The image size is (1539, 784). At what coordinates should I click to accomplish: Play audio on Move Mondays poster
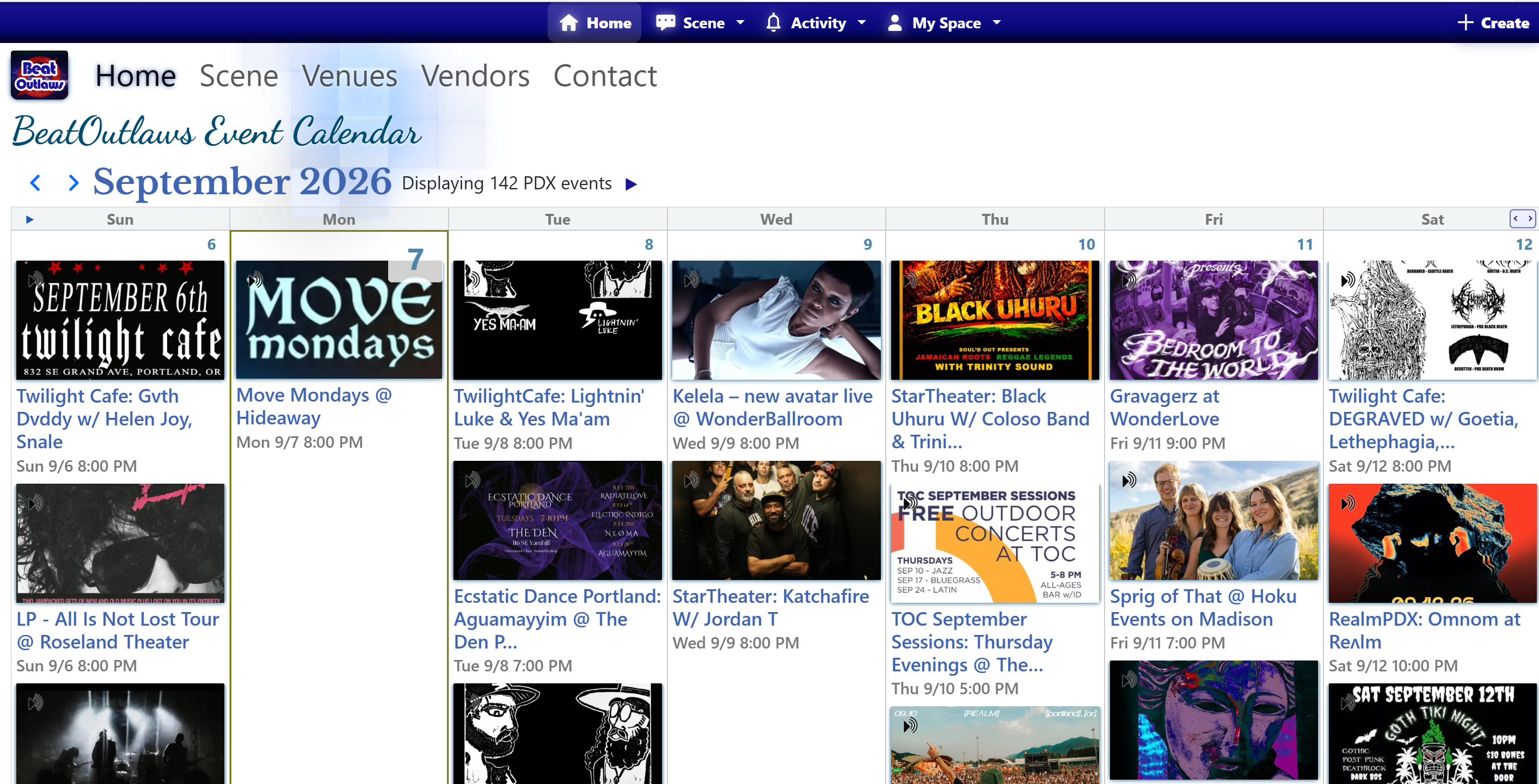point(256,280)
